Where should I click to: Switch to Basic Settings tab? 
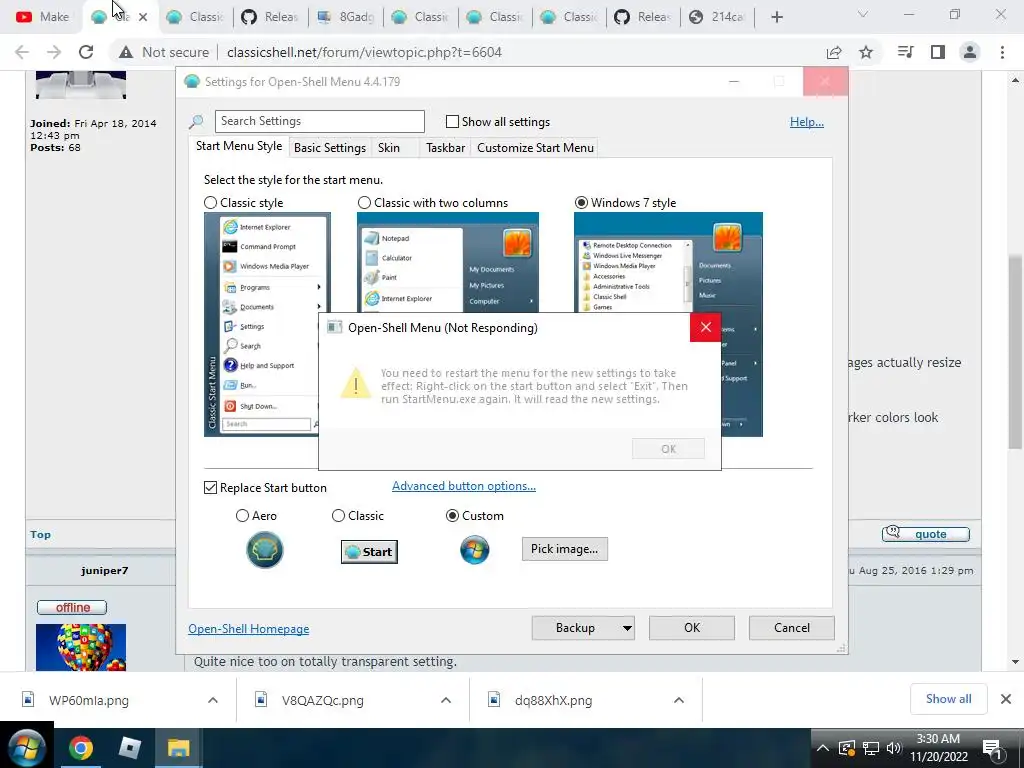point(330,148)
